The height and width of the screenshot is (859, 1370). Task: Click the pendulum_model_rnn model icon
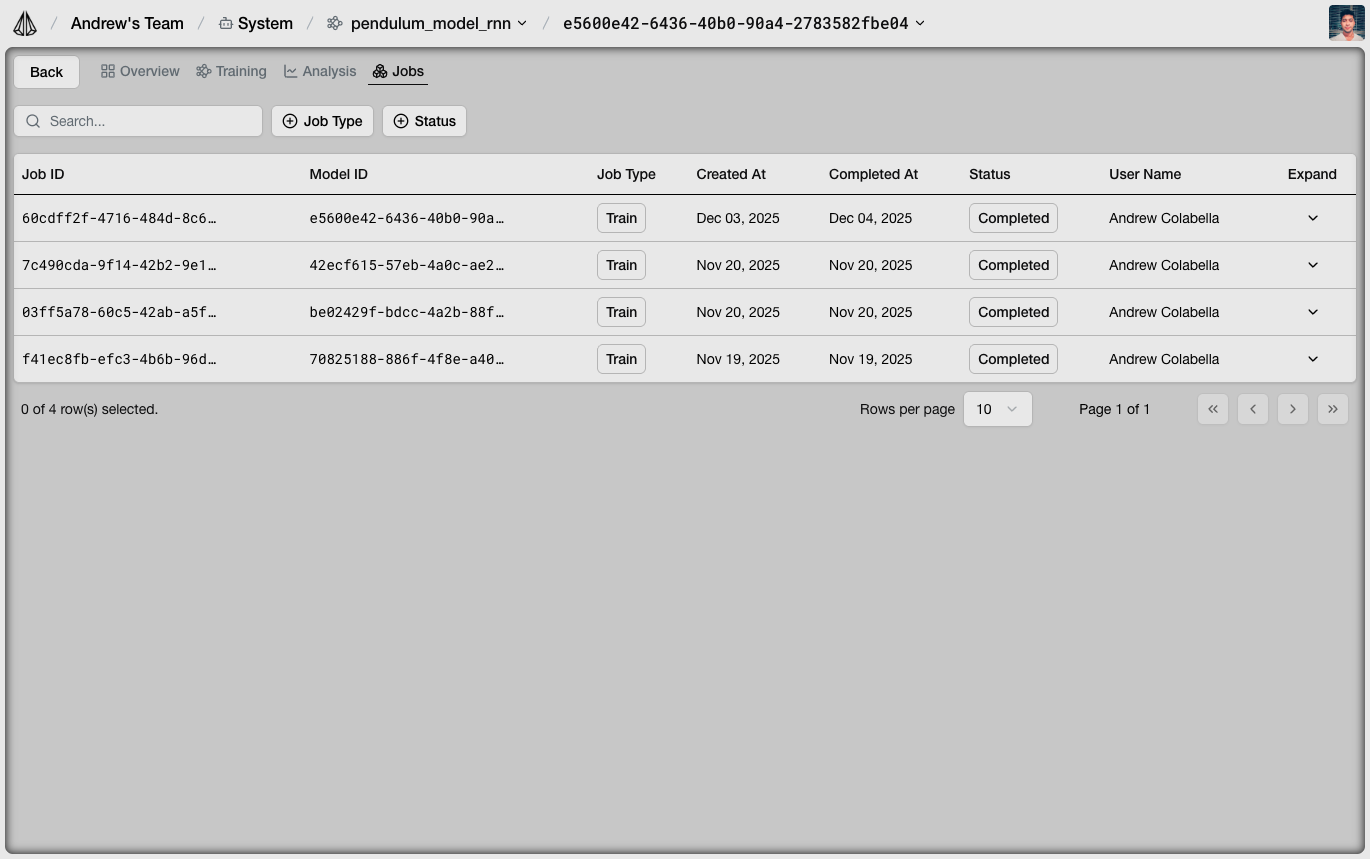click(333, 22)
